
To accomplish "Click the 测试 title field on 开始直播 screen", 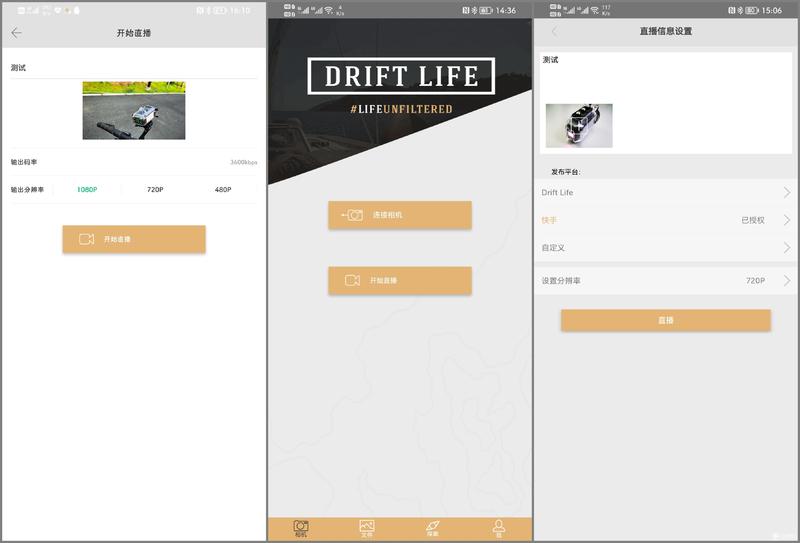I will pos(134,67).
